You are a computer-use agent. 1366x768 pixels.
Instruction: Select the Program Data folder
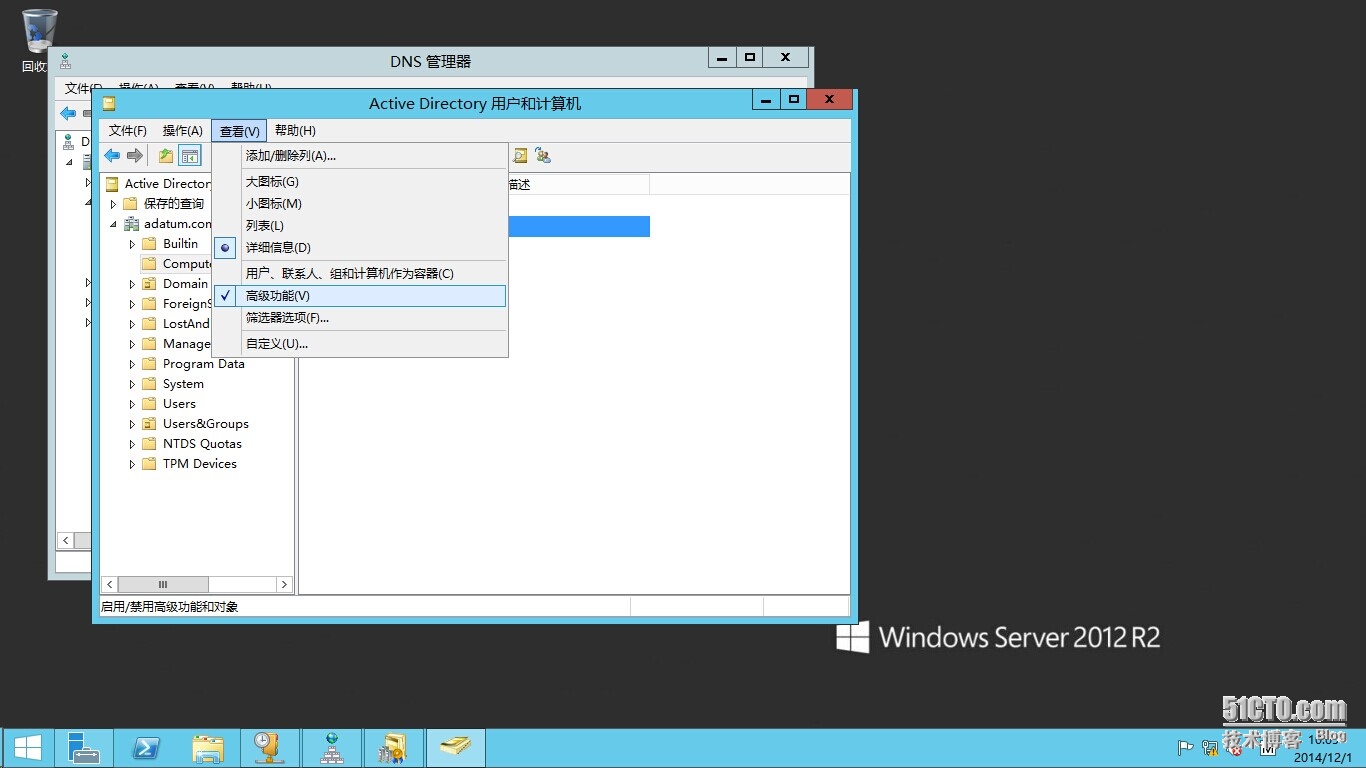(x=203, y=364)
